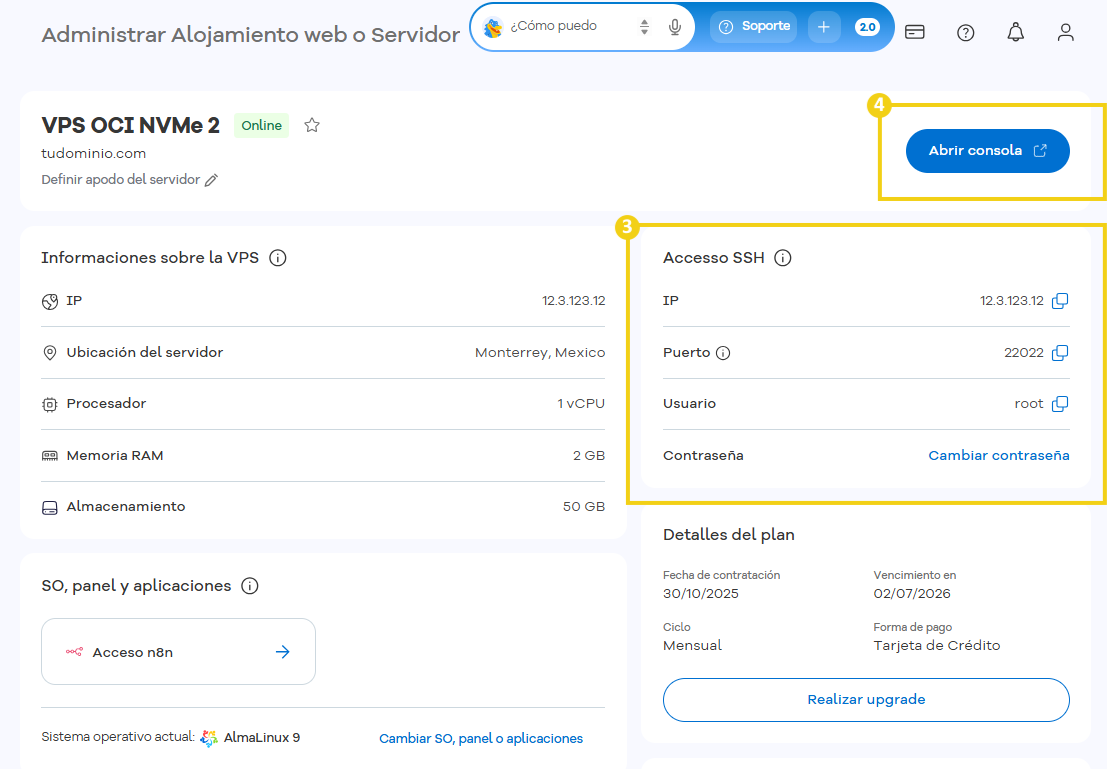Click the VPS IP value 12.3.123.12

click(573, 300)
